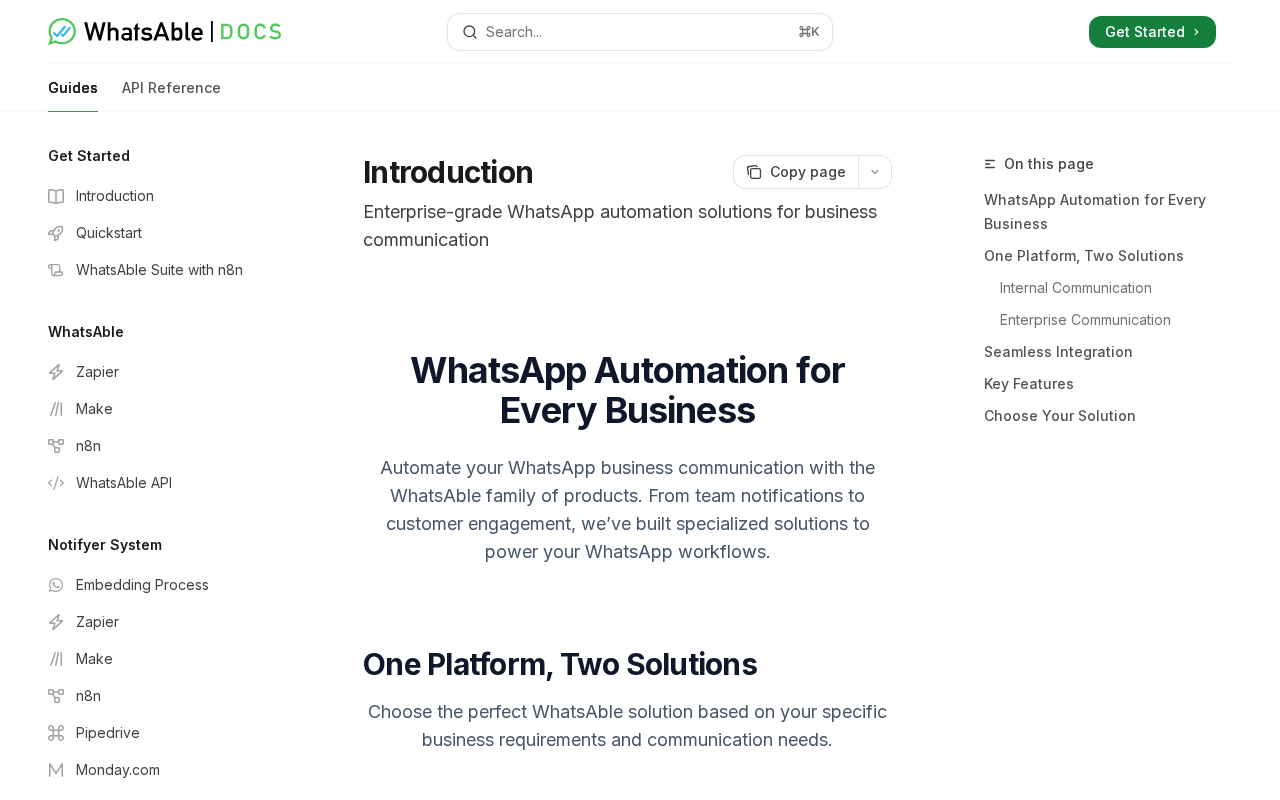
Task: Expand the Copy page dropdown chevron
Action: pyautogui.click(x=875, y=172)
